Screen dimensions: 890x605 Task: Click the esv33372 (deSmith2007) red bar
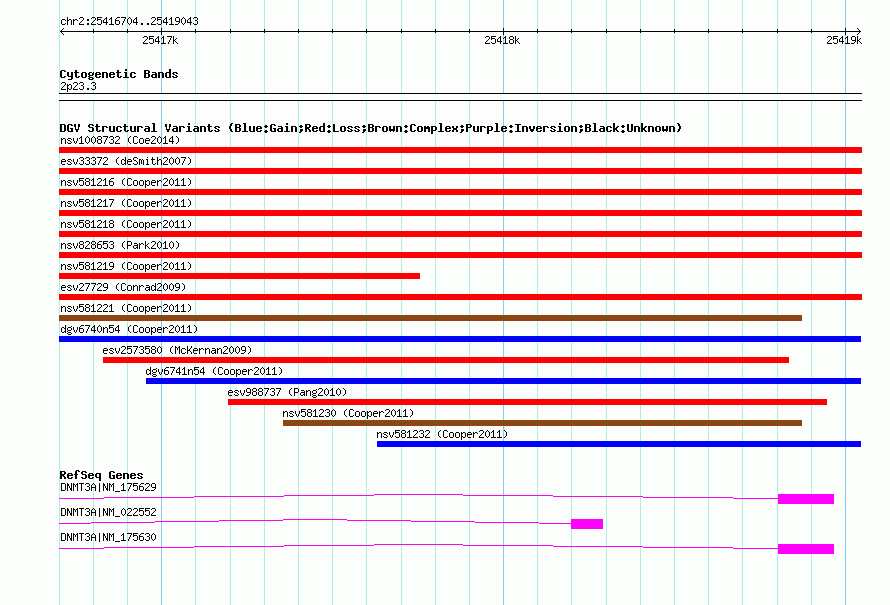[460, 171]
